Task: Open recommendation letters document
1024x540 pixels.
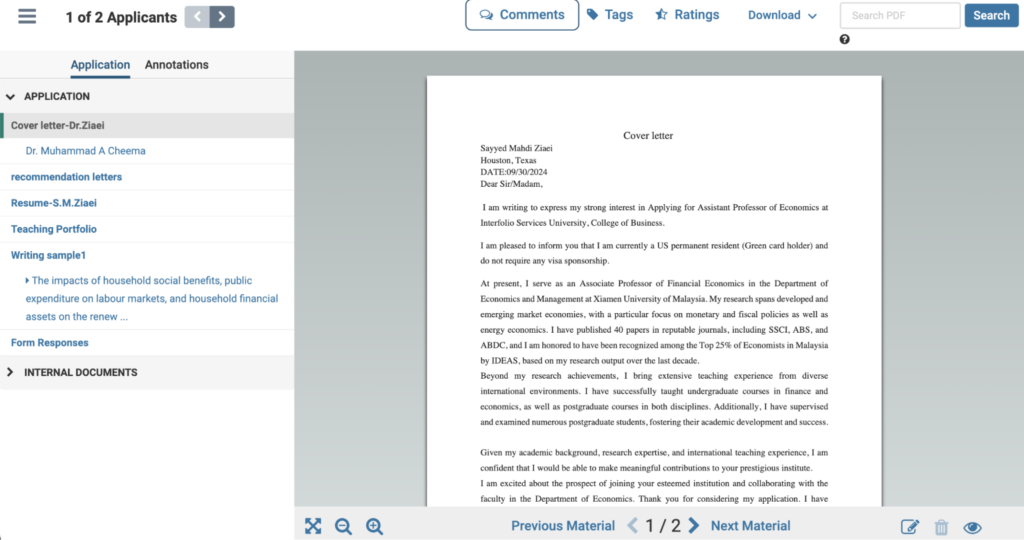Action: (x=66, y=177)
